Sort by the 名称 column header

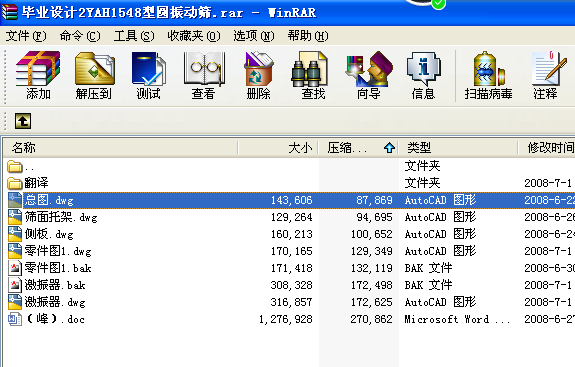pyautogui.click(x=121, y=148)
